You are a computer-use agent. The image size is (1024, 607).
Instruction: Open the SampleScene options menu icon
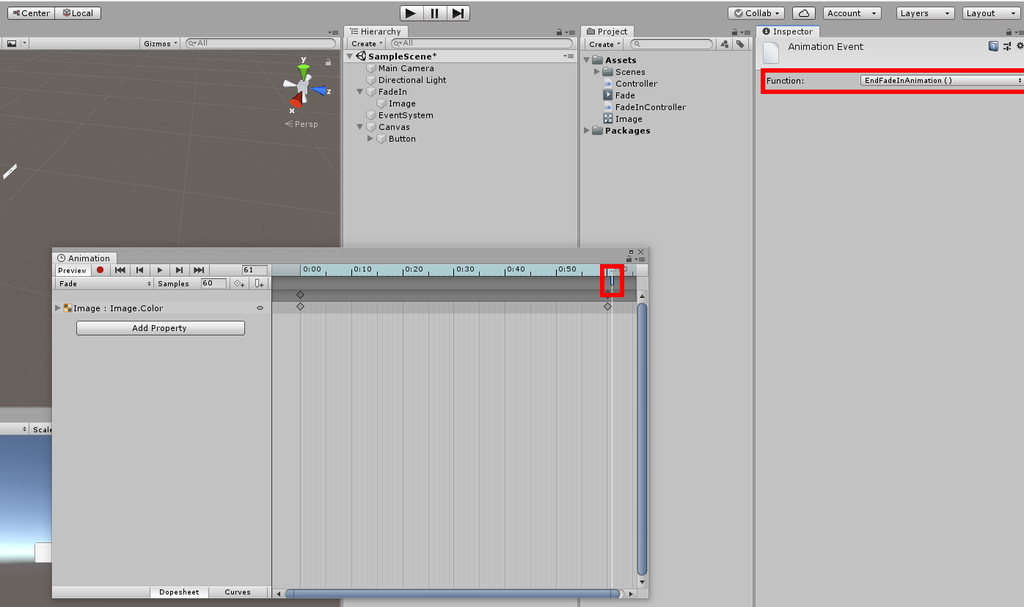568,56
